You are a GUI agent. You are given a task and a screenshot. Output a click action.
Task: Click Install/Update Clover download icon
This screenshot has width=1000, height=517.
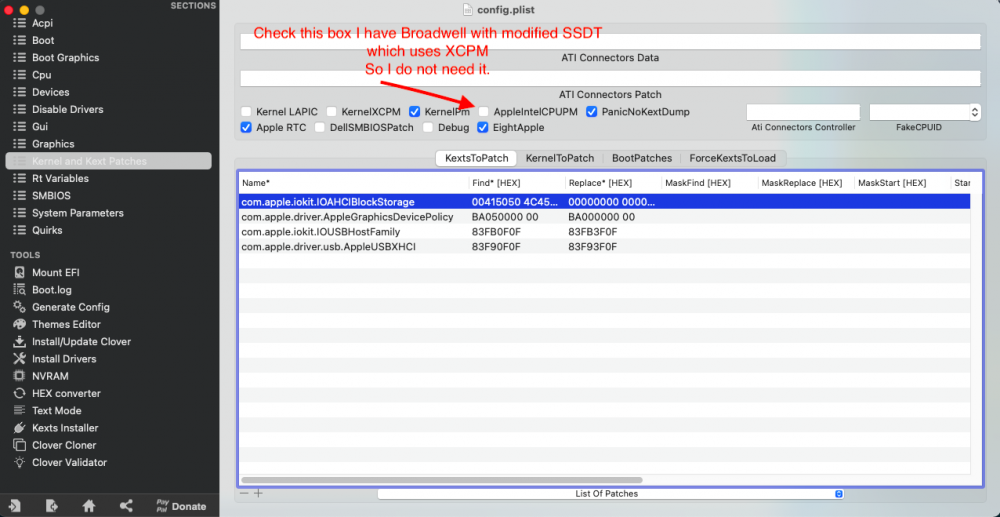tap(20, 341)
